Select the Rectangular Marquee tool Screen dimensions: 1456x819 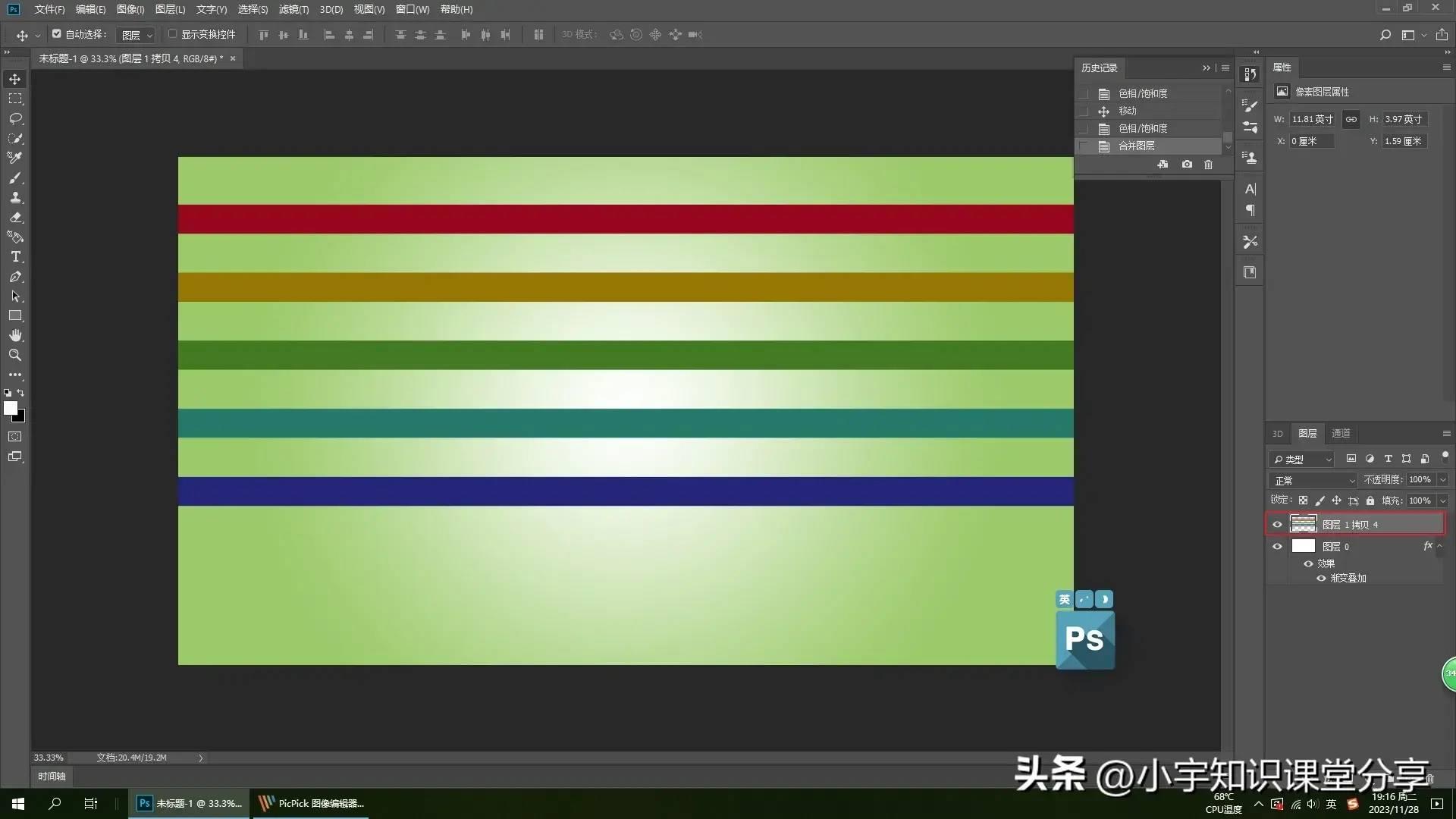(15, 99)
